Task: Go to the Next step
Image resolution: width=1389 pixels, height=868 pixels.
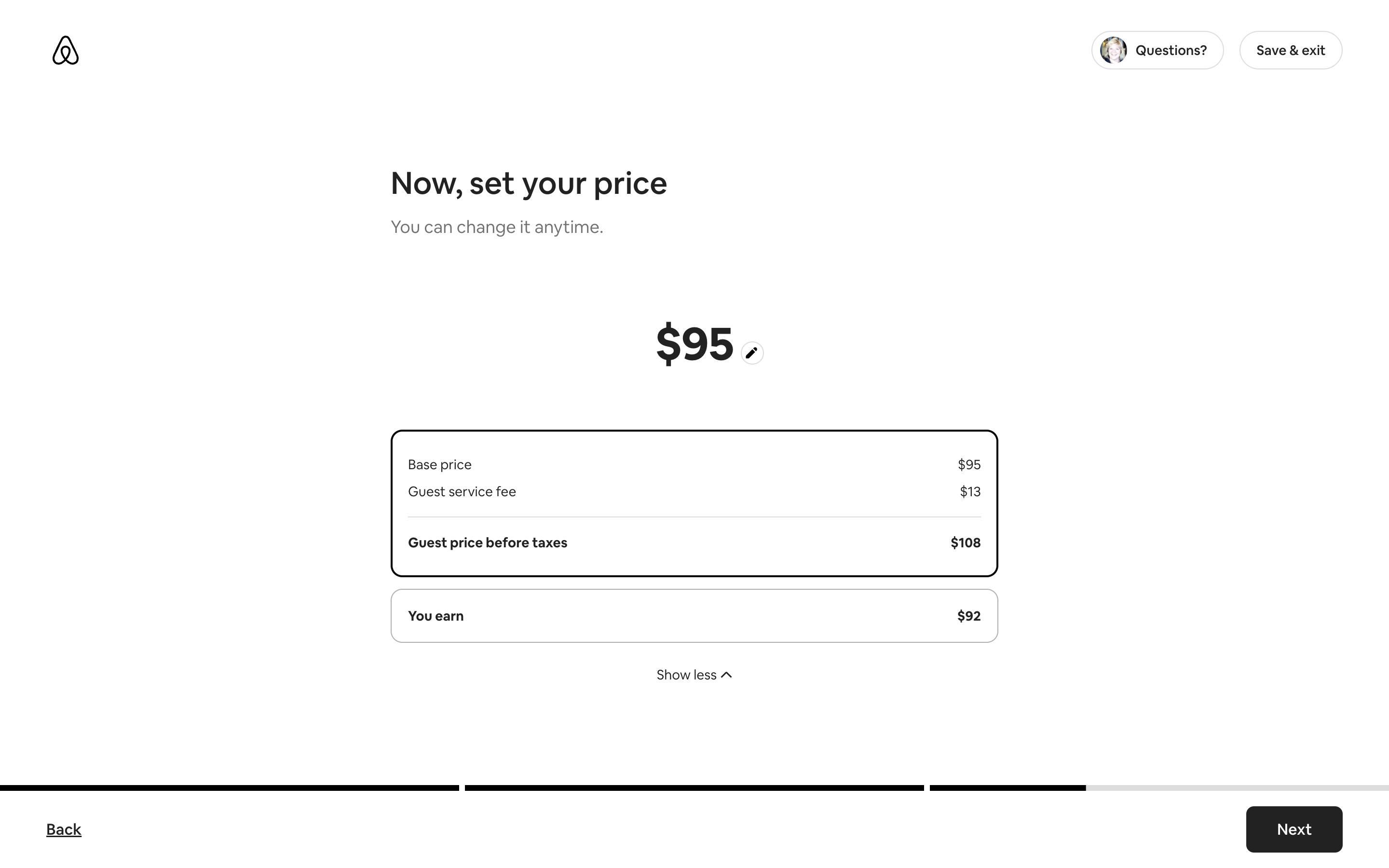Action: [1294, 829]
